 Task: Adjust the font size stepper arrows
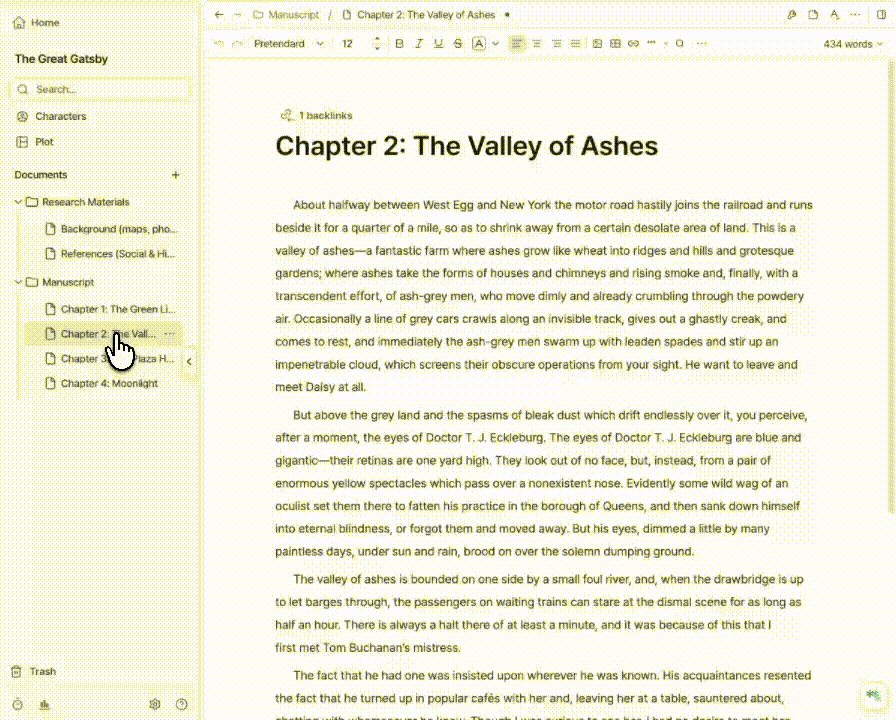pos(377,43)
